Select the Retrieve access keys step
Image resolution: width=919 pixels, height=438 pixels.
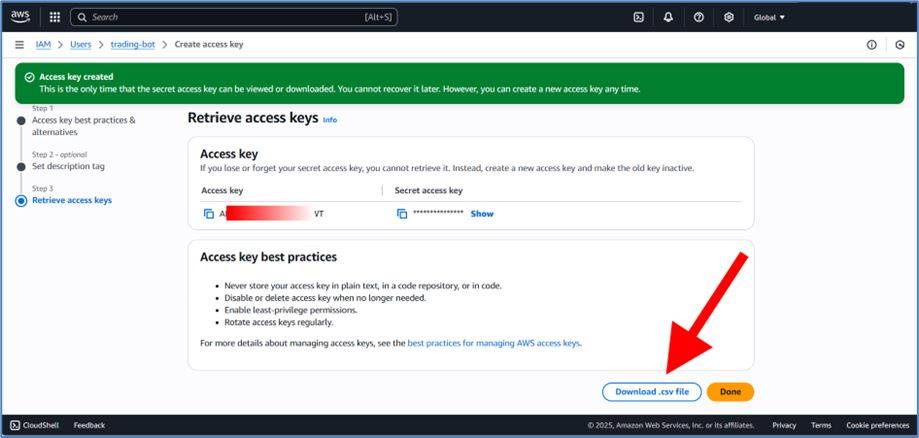point(72,200)
